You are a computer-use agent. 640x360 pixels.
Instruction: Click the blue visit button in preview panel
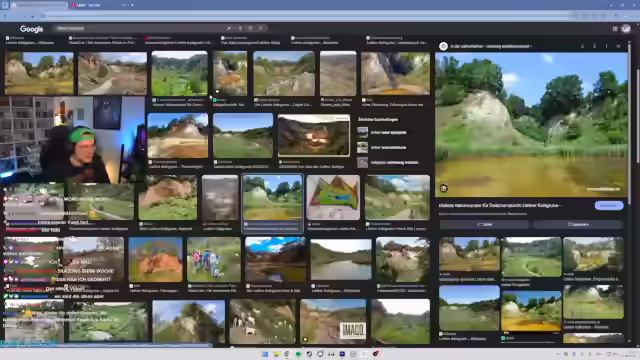click(x=609, y=205)
